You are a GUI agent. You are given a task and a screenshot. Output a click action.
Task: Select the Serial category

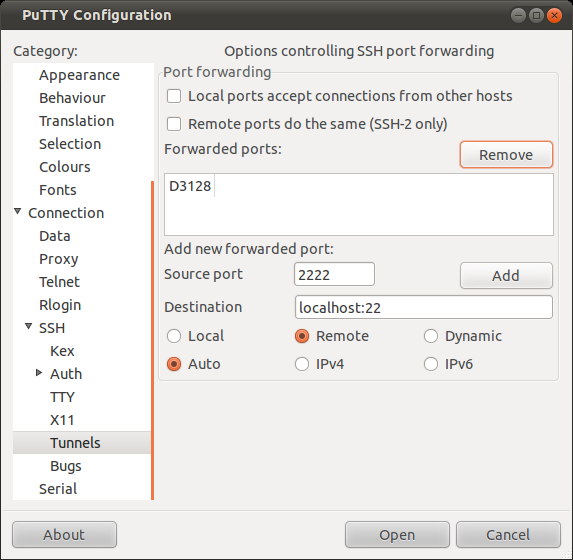58,489
